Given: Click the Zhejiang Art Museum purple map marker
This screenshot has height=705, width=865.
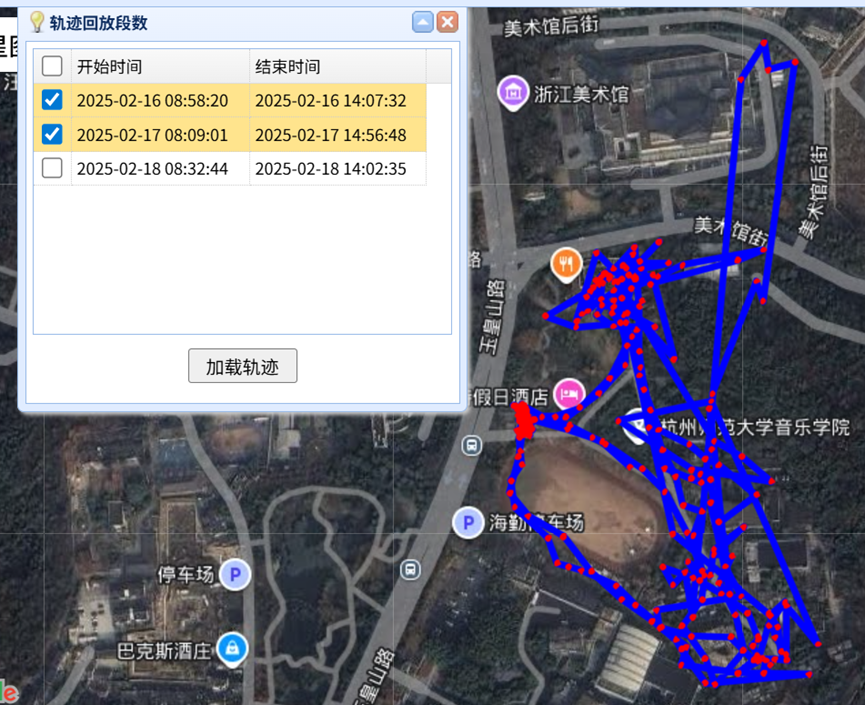Looking at the screenshot, I should point(513,92).
